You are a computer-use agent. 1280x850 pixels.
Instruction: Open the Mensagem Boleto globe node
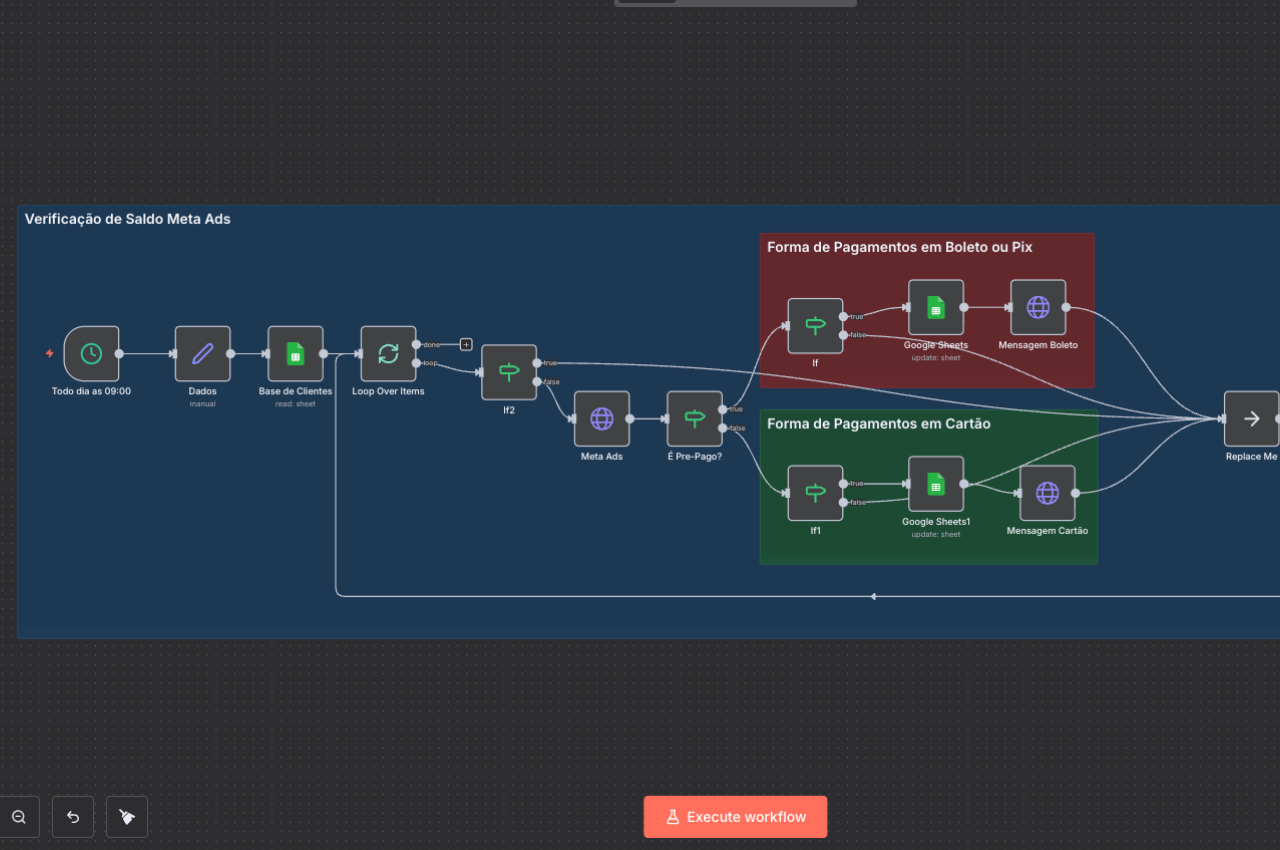pos(1038,307)
